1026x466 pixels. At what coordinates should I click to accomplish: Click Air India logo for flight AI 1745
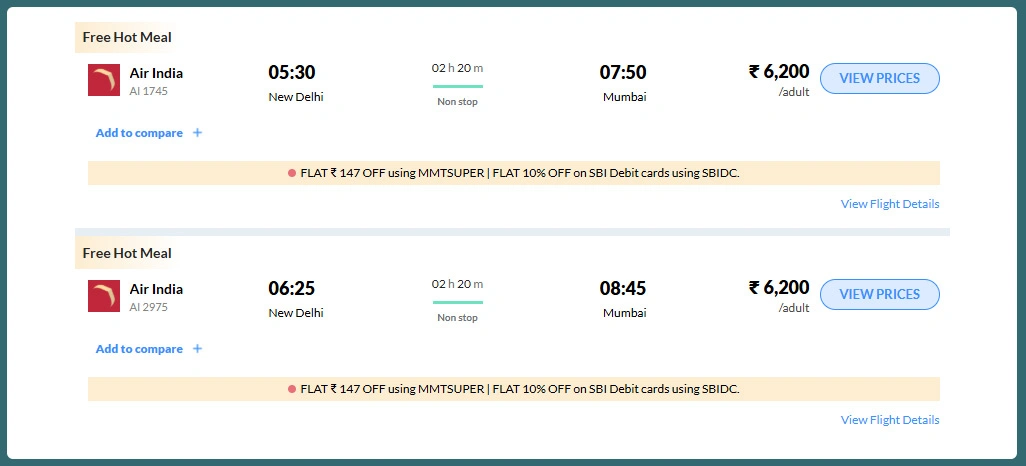click(104, 80)
